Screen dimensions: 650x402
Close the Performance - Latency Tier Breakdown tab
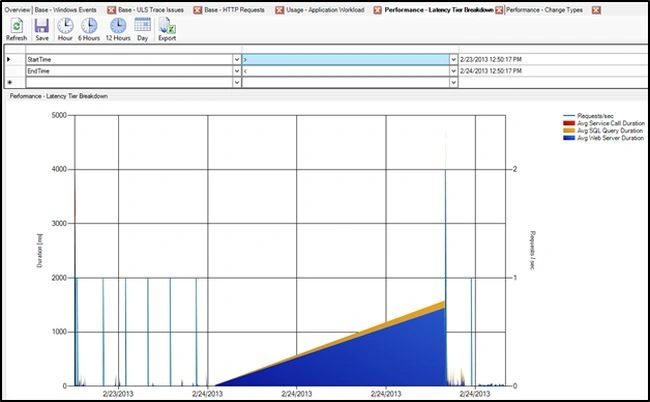pos(499,10)
